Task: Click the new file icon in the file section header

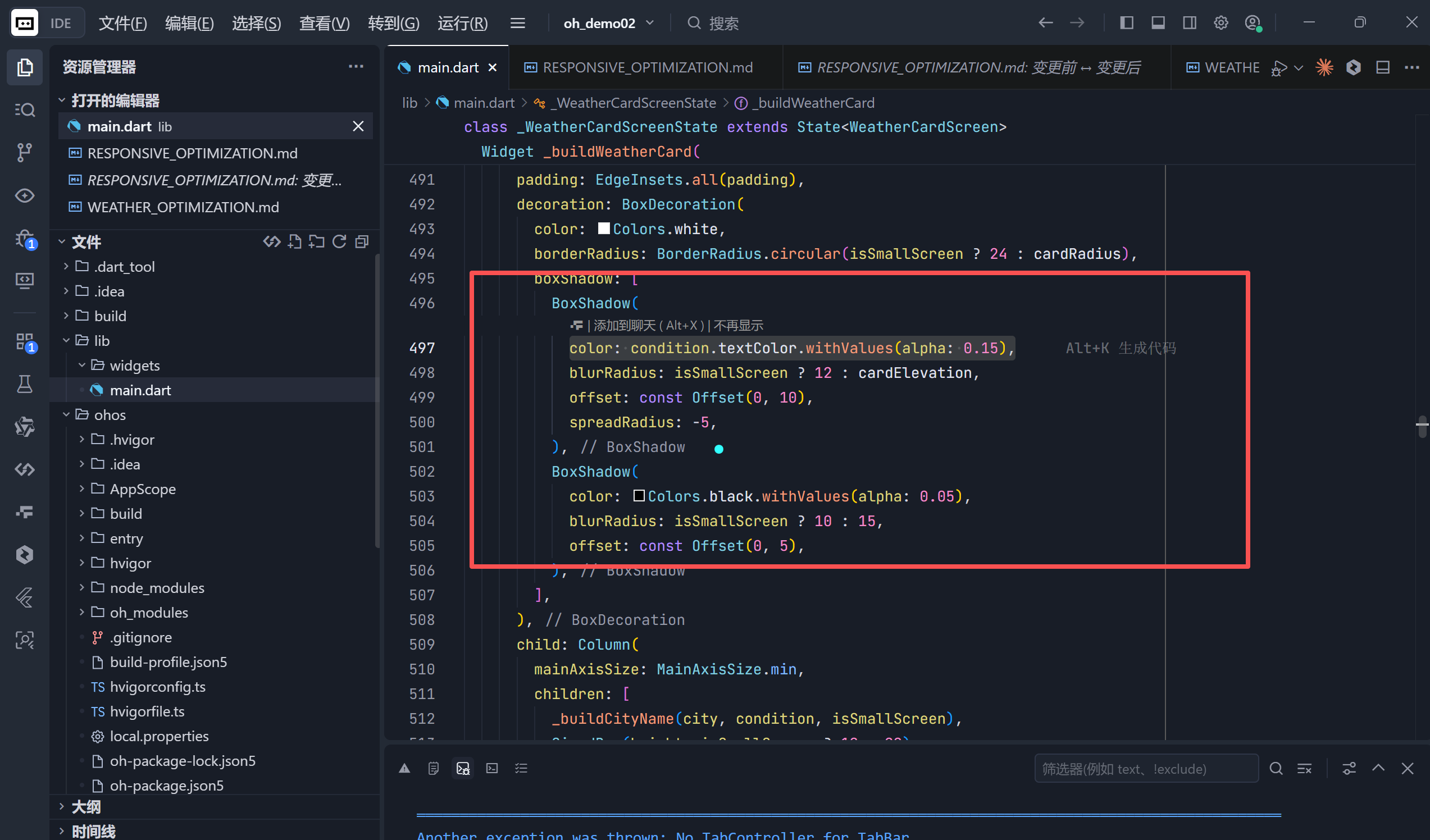Action: pyautogui.click(x=294, y=242)
